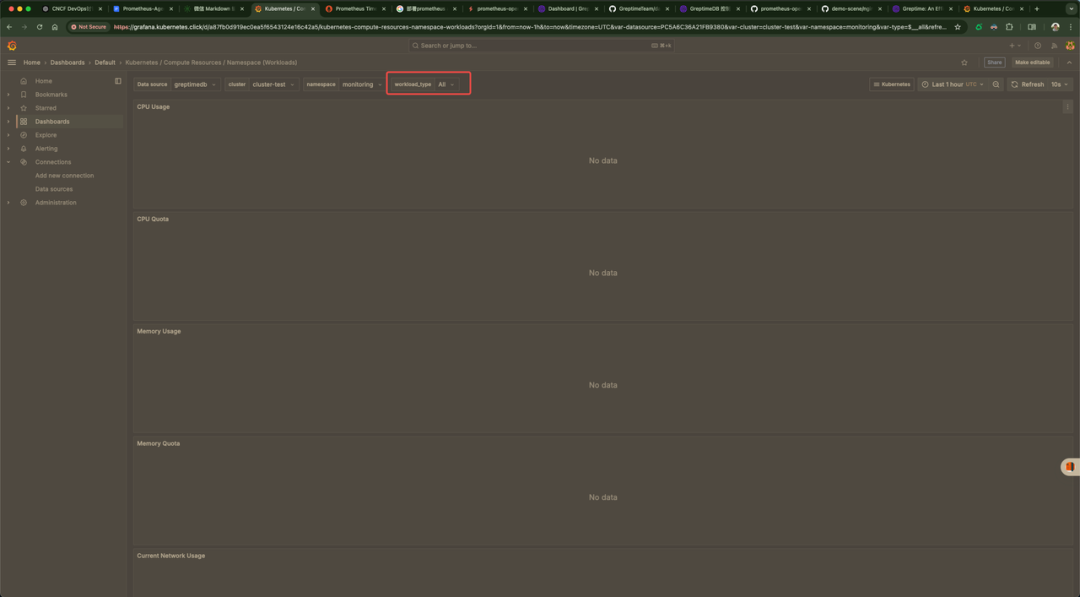Image resolution: width=1080 pixels, height=597 pixels.
Task: Click the Search or jump to field
Action: point(541,45)
